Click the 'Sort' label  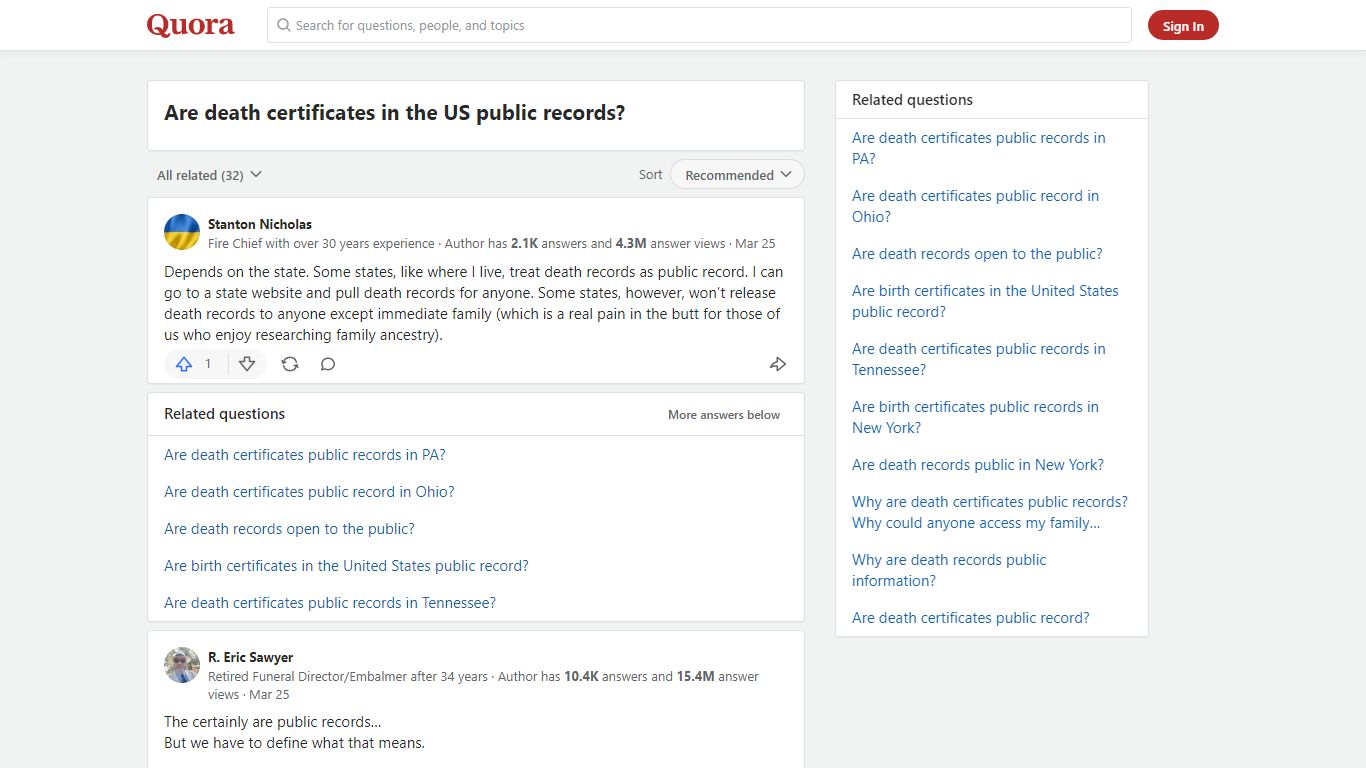tap(650, 174)
